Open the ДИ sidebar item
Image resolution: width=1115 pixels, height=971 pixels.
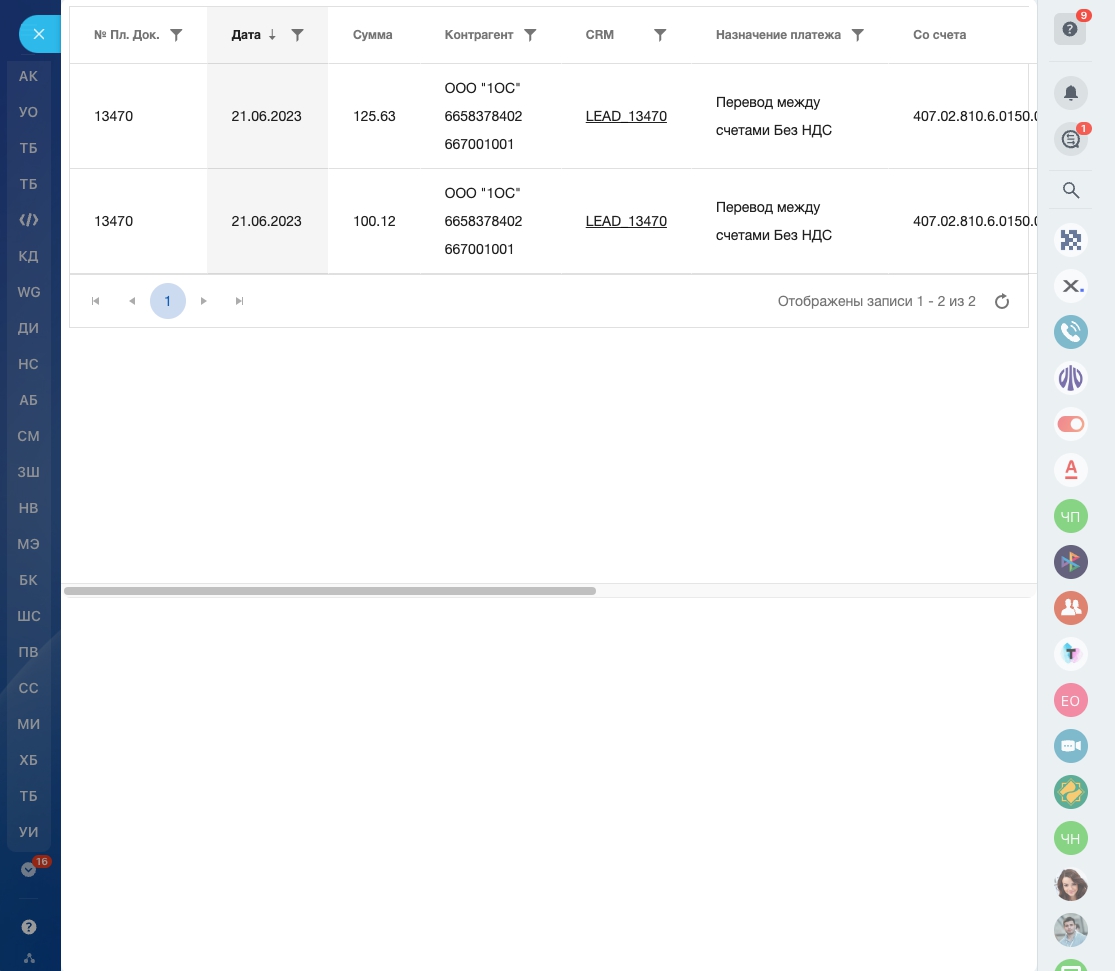click(x=28, y=329)
